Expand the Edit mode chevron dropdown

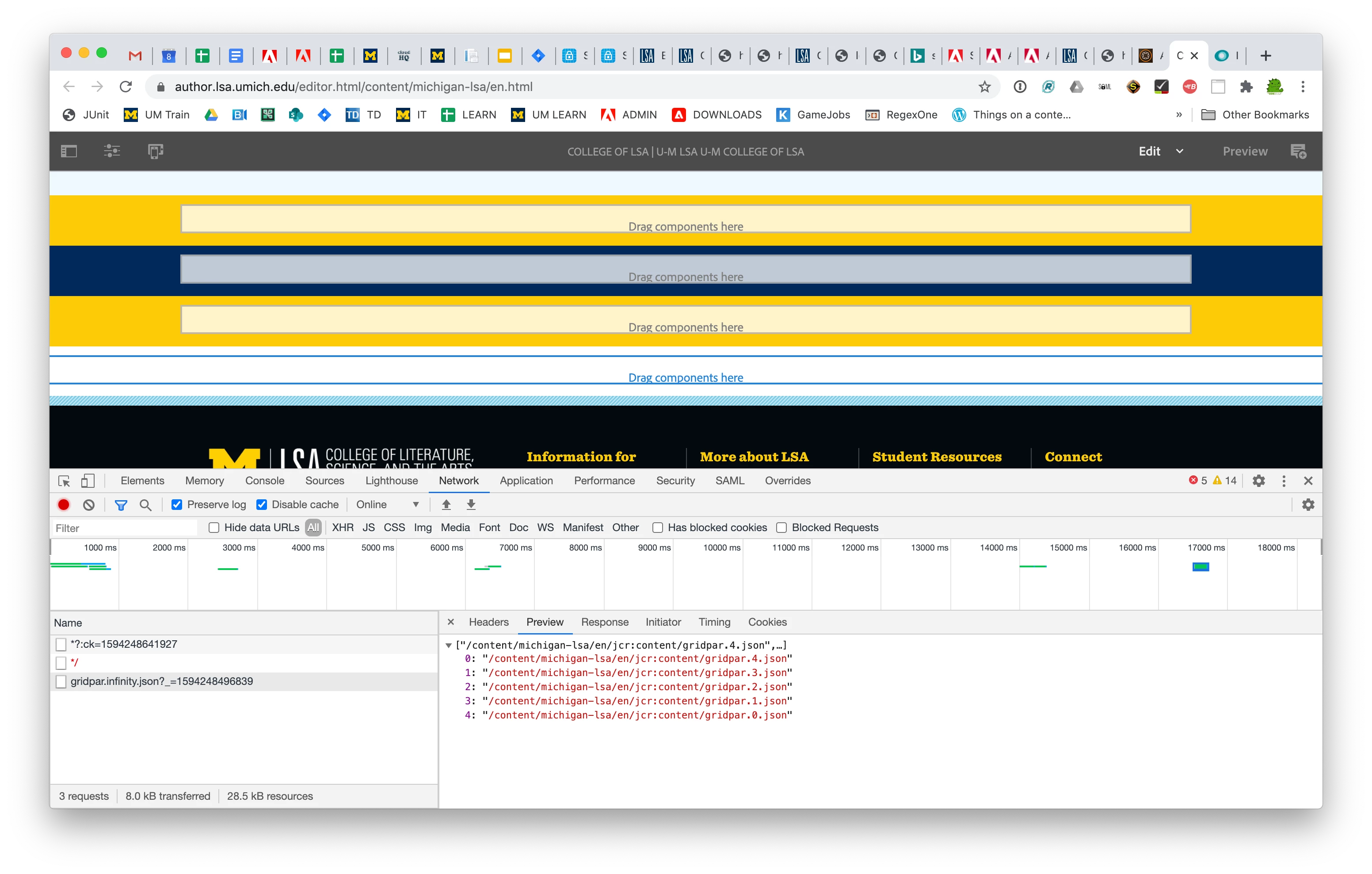point(1179,151)
